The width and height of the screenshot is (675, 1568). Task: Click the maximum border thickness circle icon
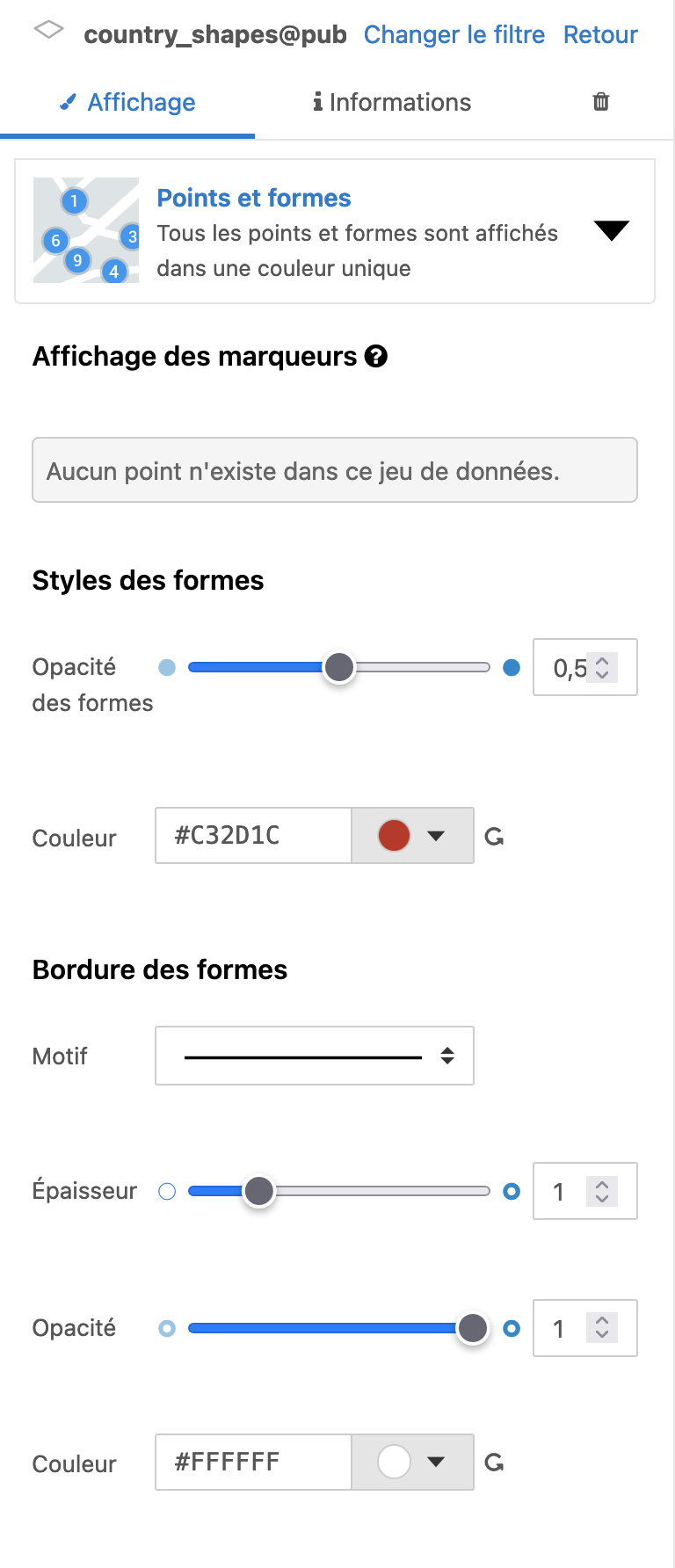pyautogui.click(x=512, y=1192)
